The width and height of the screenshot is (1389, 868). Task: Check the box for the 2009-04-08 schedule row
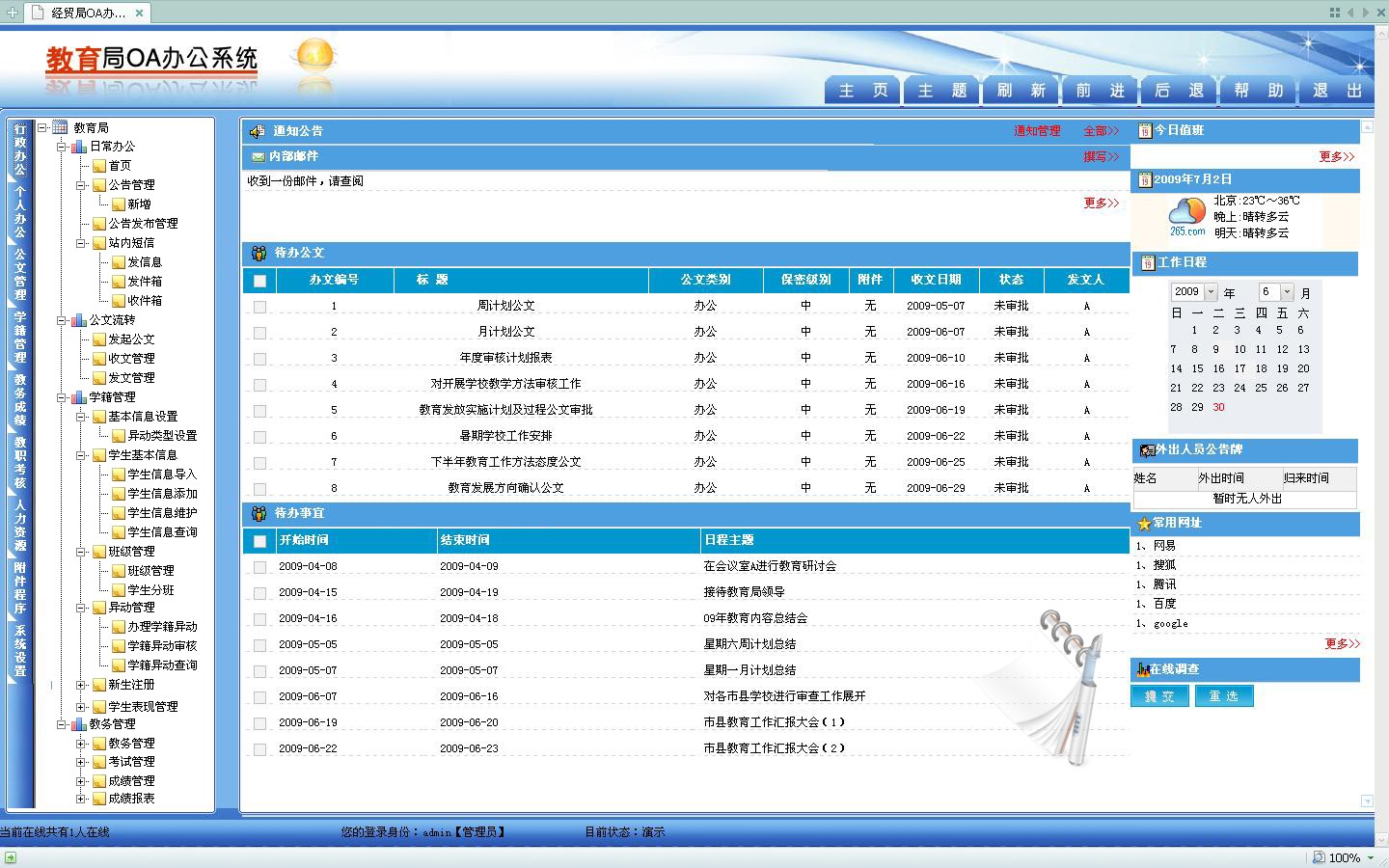pos(259,567)
